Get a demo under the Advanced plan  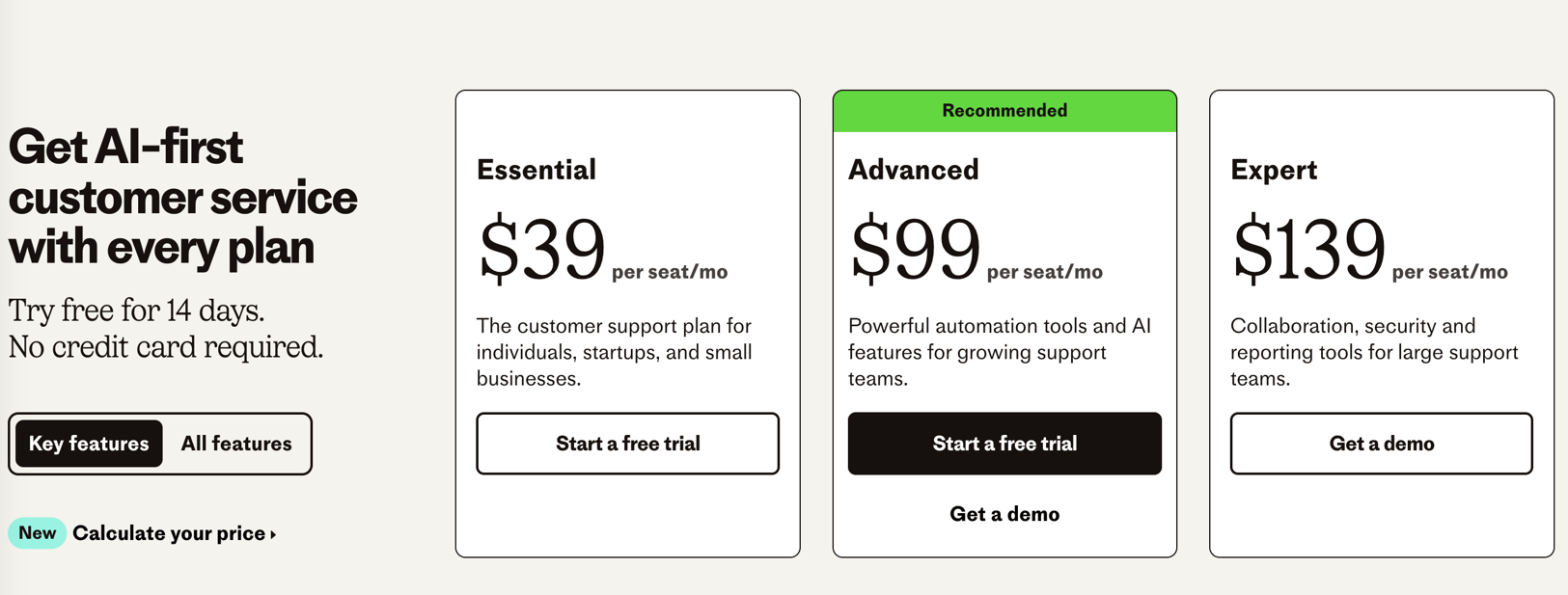pos(1004,514)
